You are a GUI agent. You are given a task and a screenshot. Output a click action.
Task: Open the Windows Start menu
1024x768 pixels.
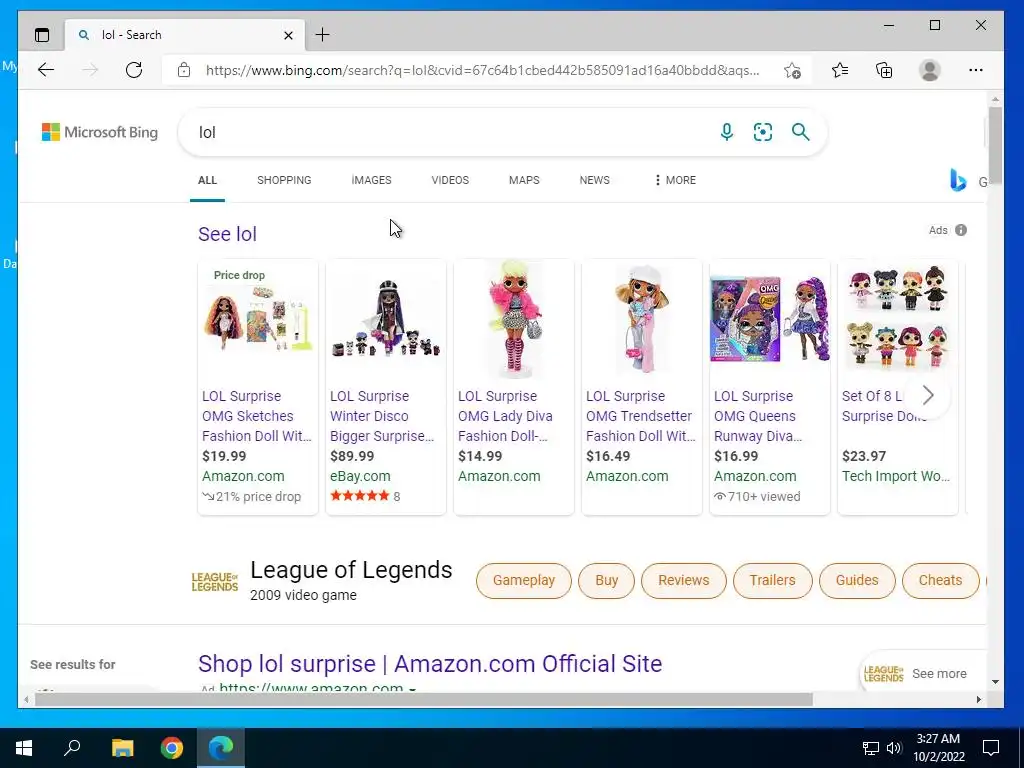(24, 748)
